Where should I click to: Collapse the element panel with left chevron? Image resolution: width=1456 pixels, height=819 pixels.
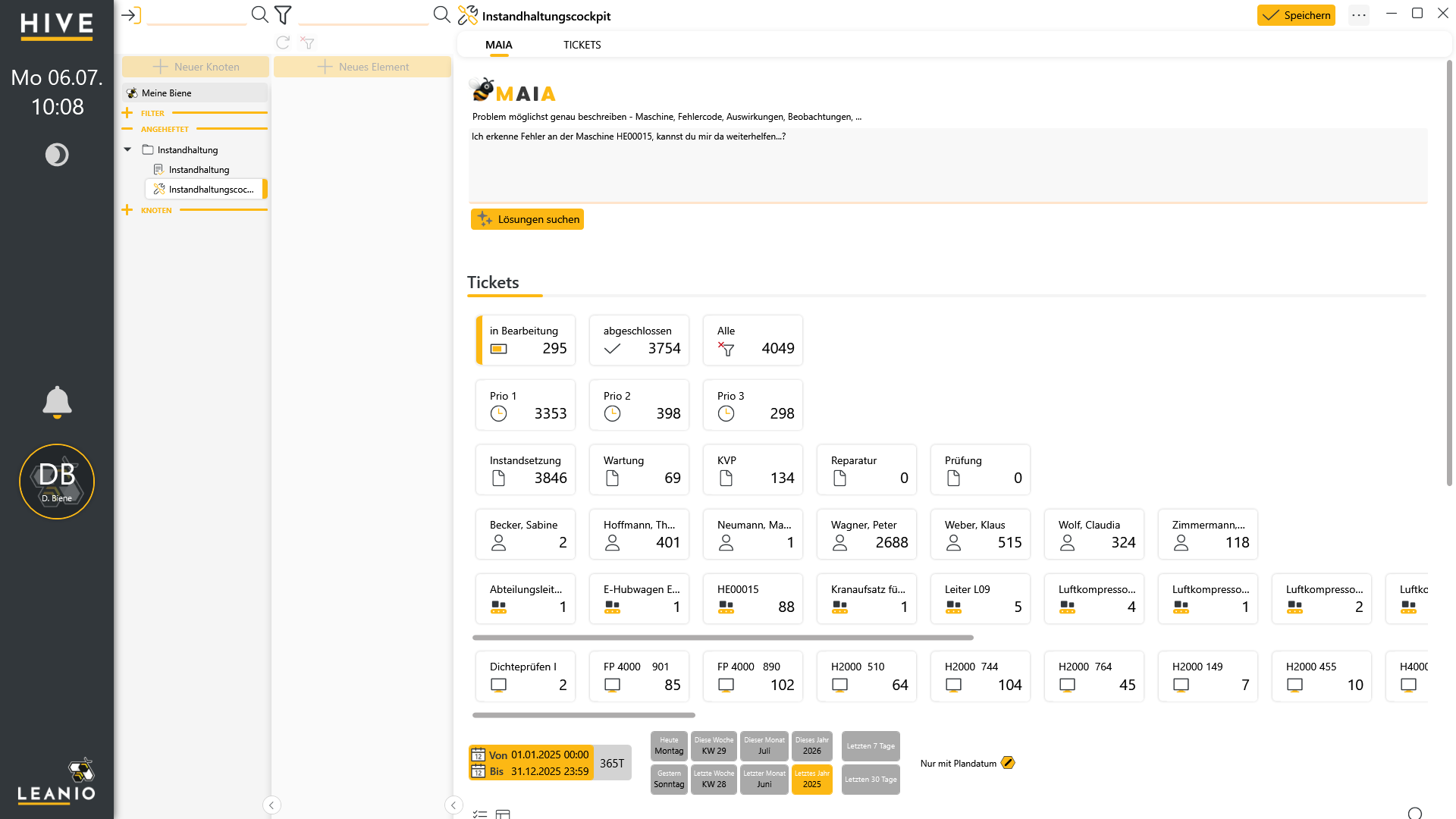click(453, 805)
